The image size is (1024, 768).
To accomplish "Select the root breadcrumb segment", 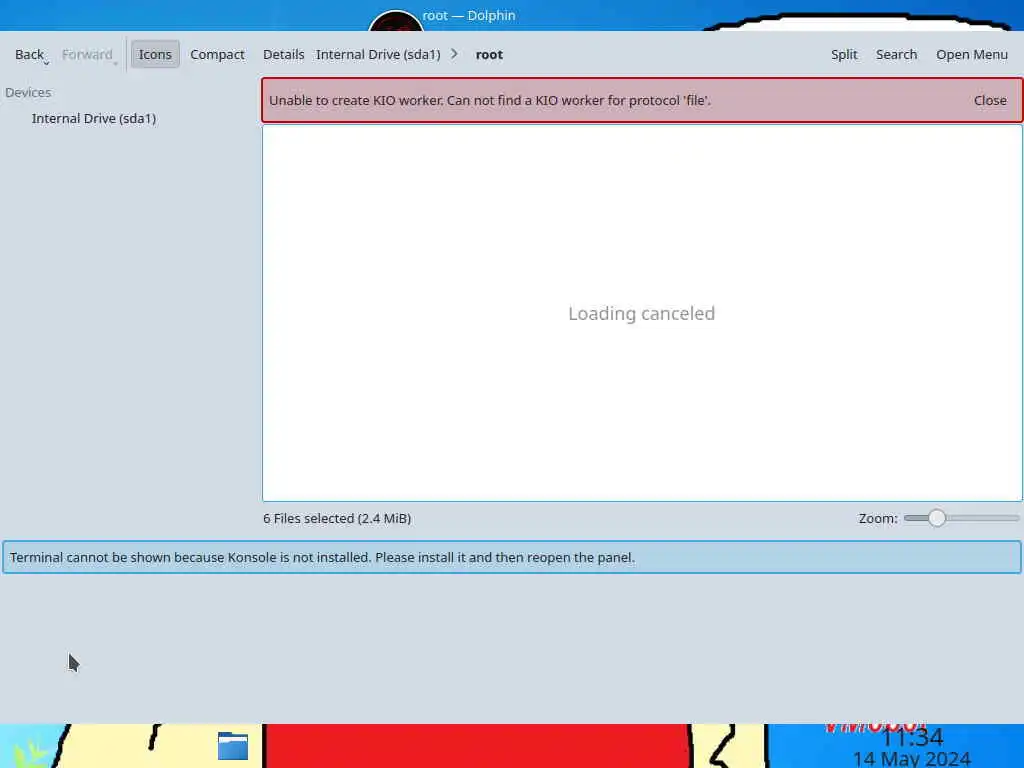I will click(x=489, y=55).
